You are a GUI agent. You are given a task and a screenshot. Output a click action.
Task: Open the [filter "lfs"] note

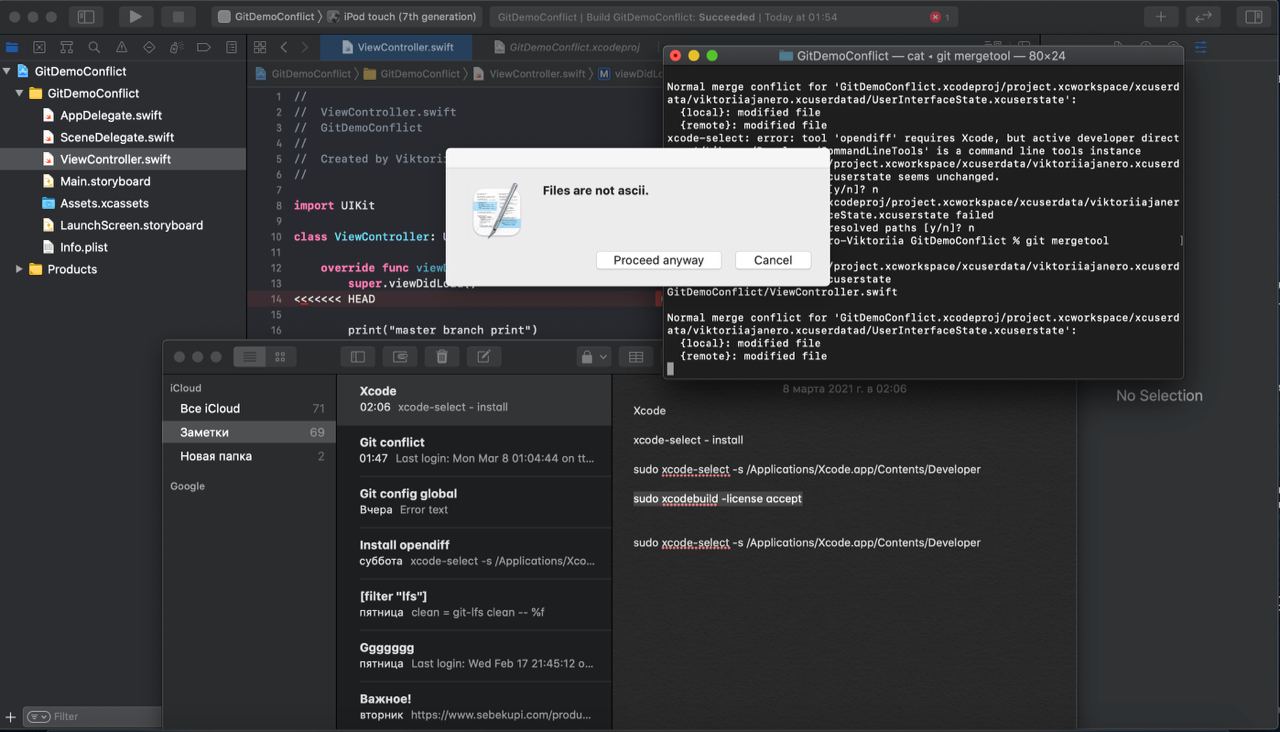[x=474, y=604]
